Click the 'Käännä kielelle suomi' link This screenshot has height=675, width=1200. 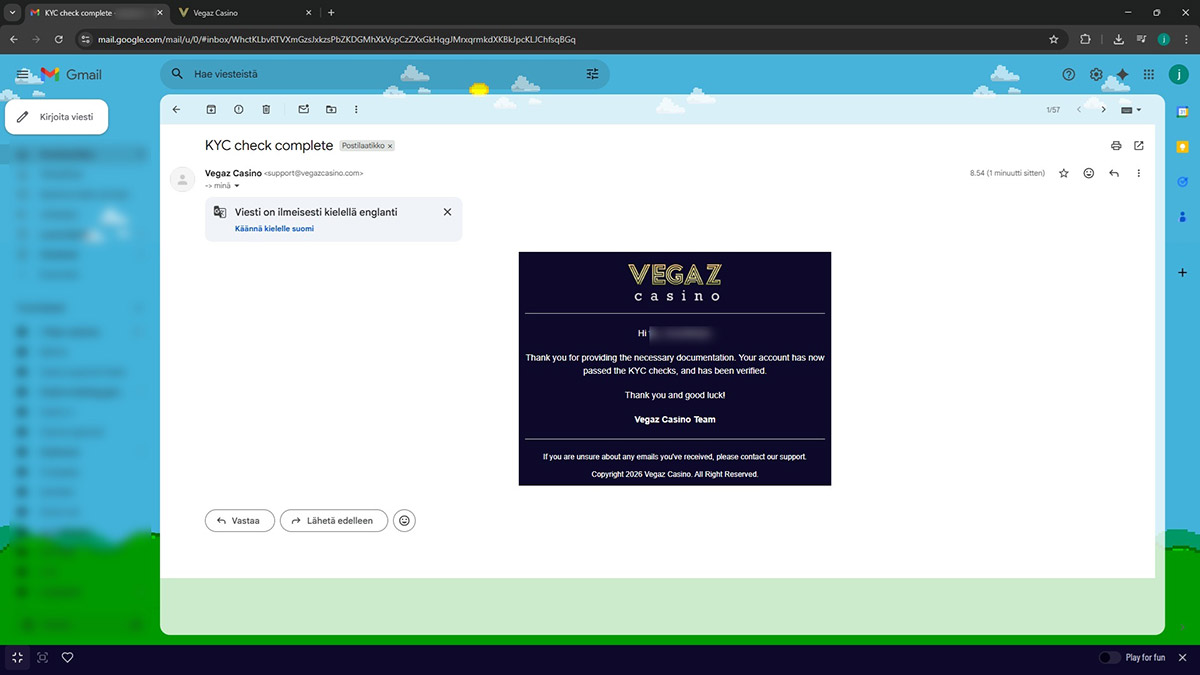pos(274,229)
